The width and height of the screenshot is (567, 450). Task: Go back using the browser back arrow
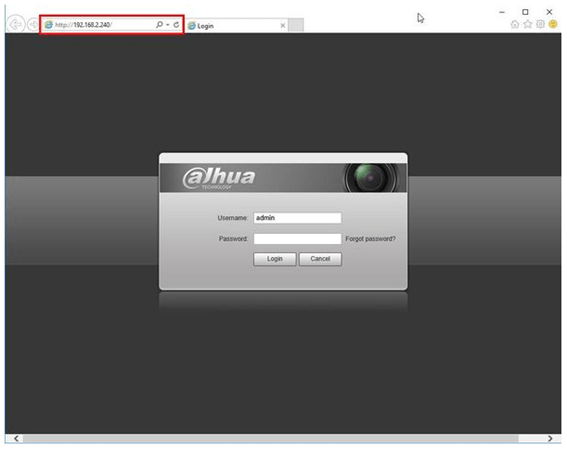point(16,24)
